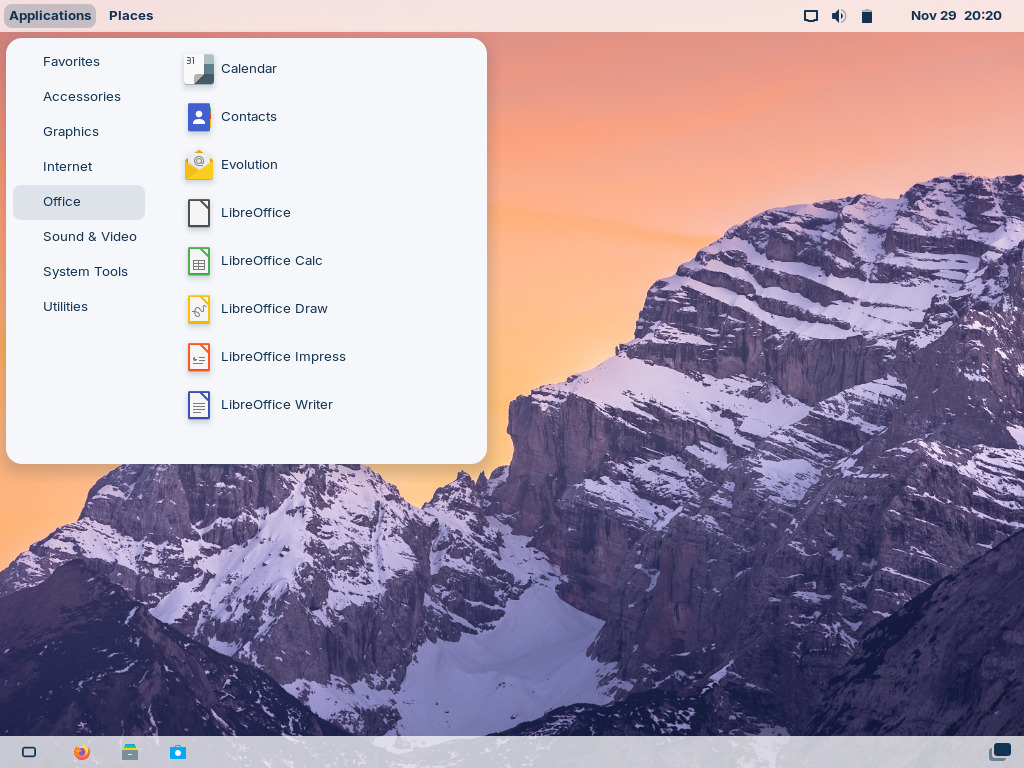Launch Evolution mail client
The width and height of the screenshot is (1024, 768).
point(249,165)
